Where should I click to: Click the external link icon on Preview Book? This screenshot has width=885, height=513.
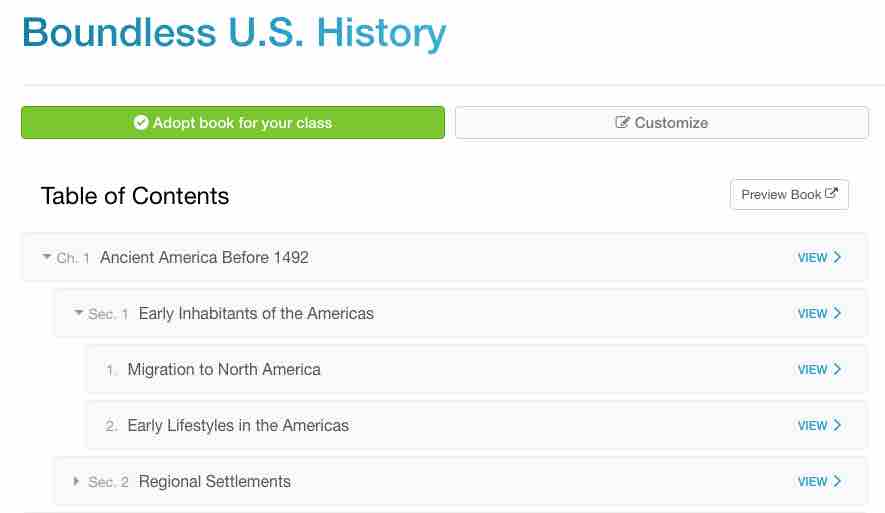click(x=831, y=194)
